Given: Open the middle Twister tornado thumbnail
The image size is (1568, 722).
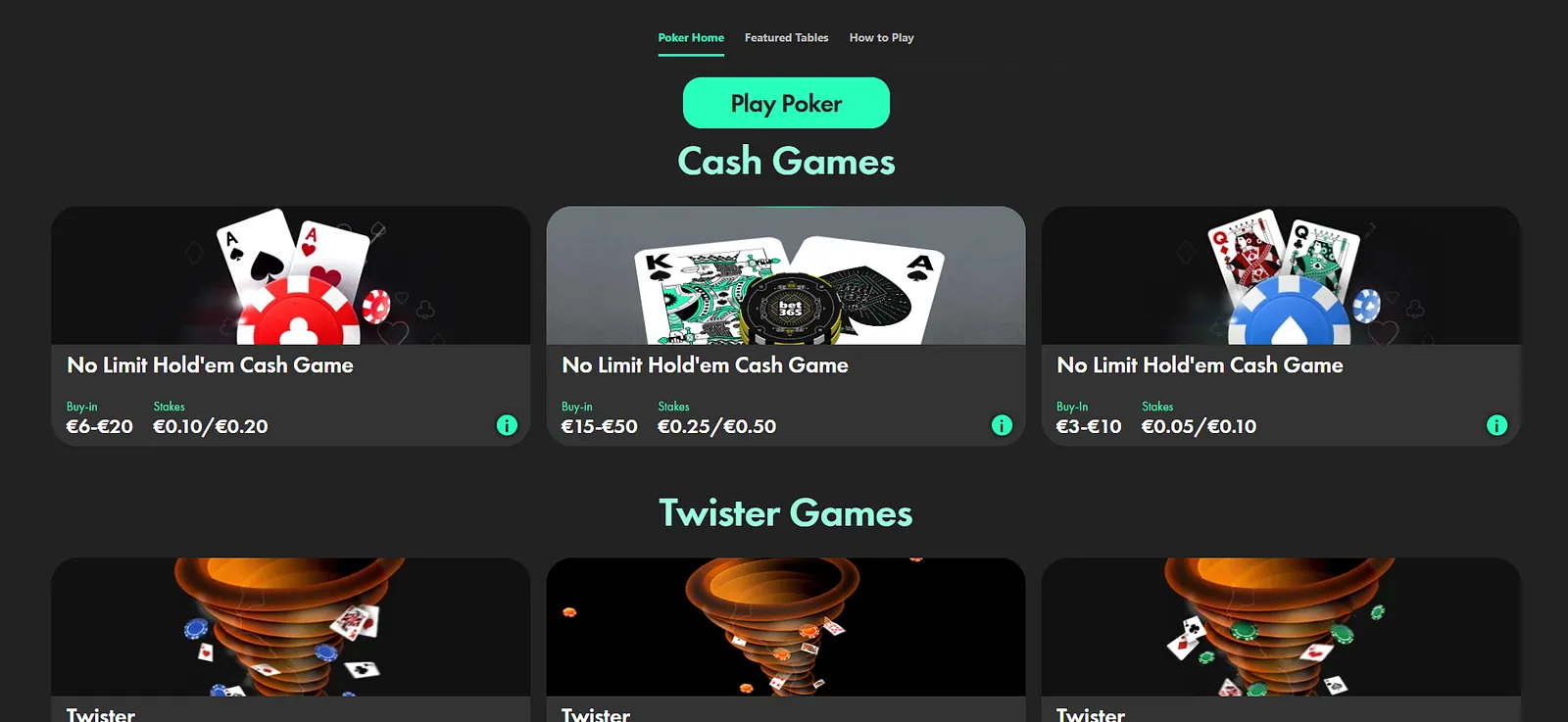Looking at the screenshot, I should point(786,627).
